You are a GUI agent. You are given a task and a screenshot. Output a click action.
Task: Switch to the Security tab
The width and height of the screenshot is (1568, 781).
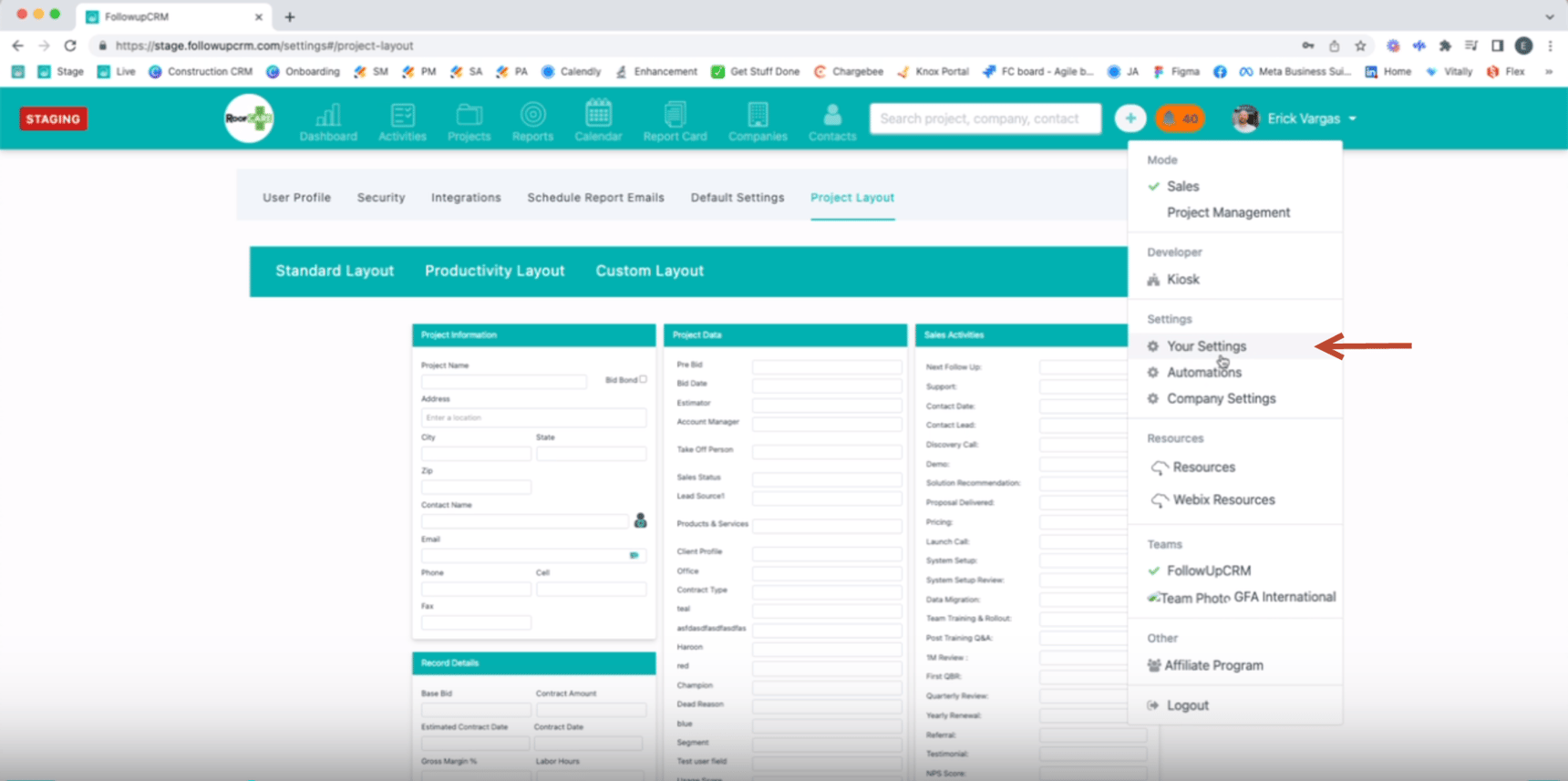[381, 197]
